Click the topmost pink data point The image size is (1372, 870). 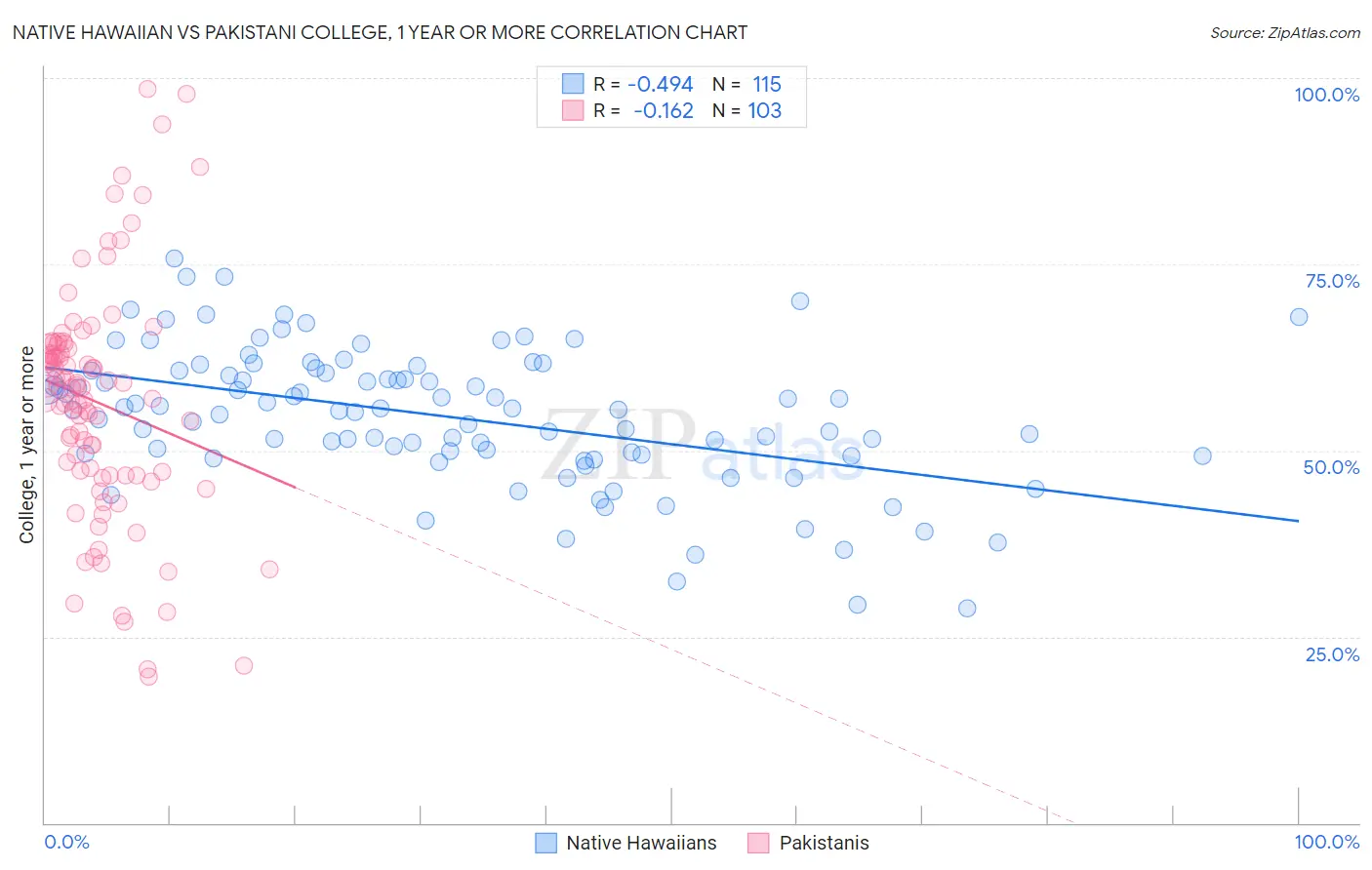(147, 89)
